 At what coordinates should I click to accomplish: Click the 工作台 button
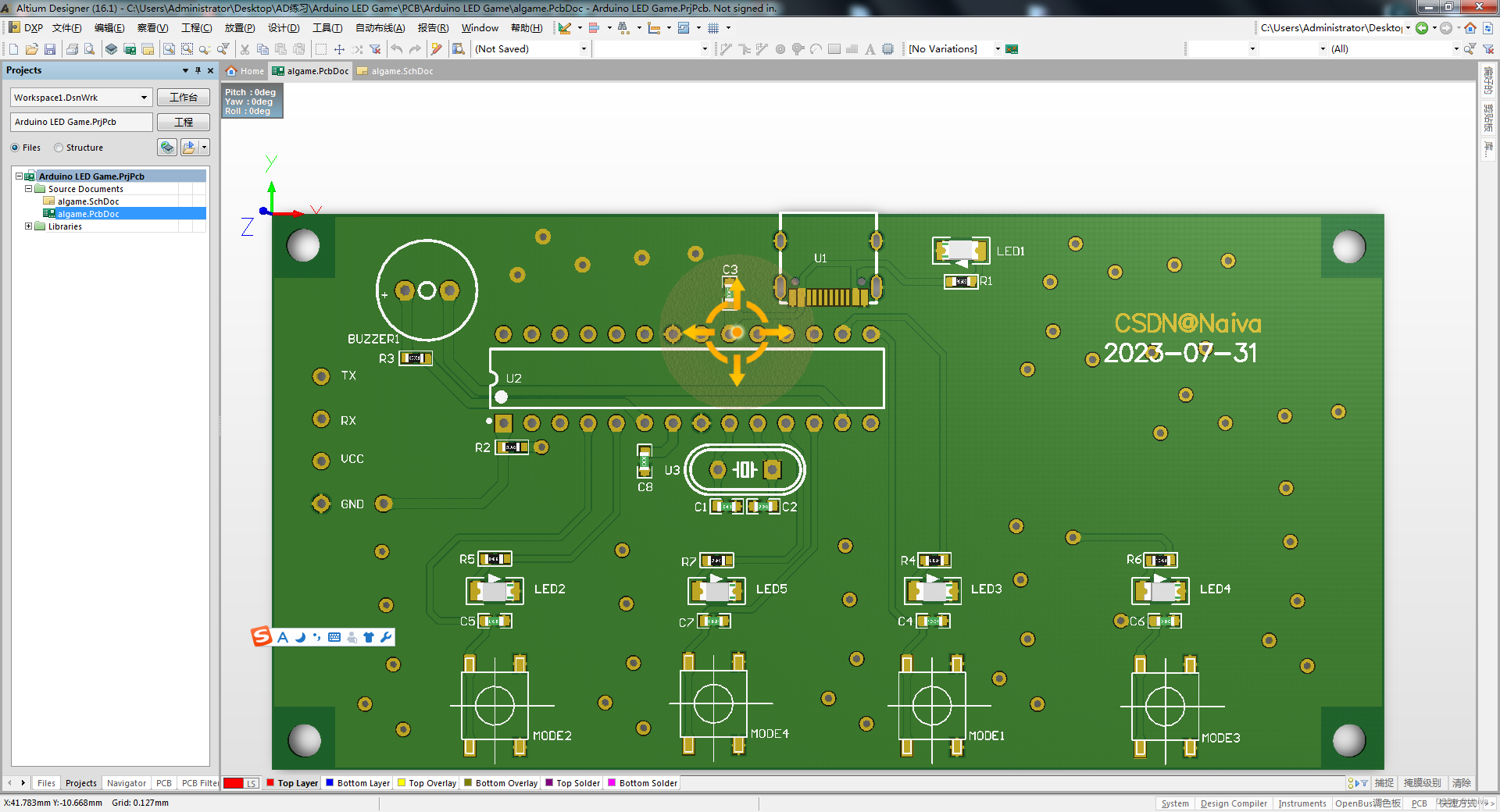183,97
